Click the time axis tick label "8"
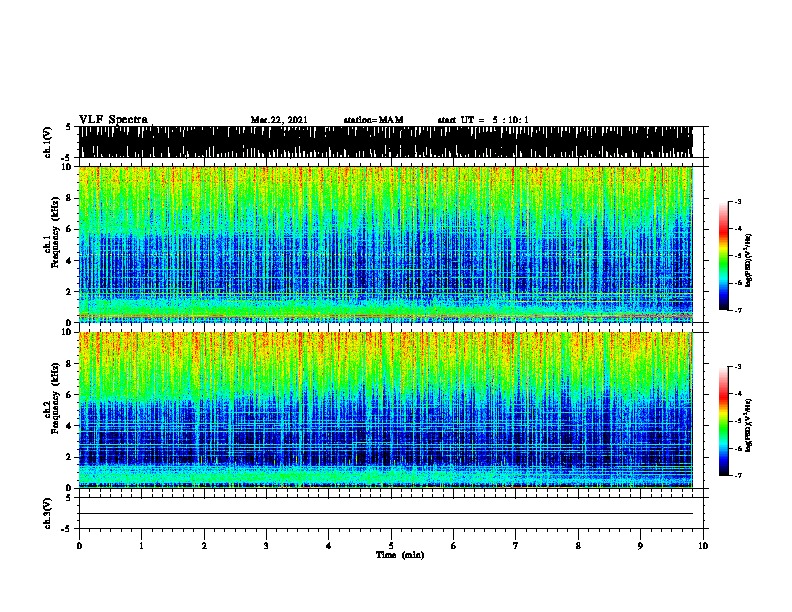The image size is (792, 612). (578, 546)
